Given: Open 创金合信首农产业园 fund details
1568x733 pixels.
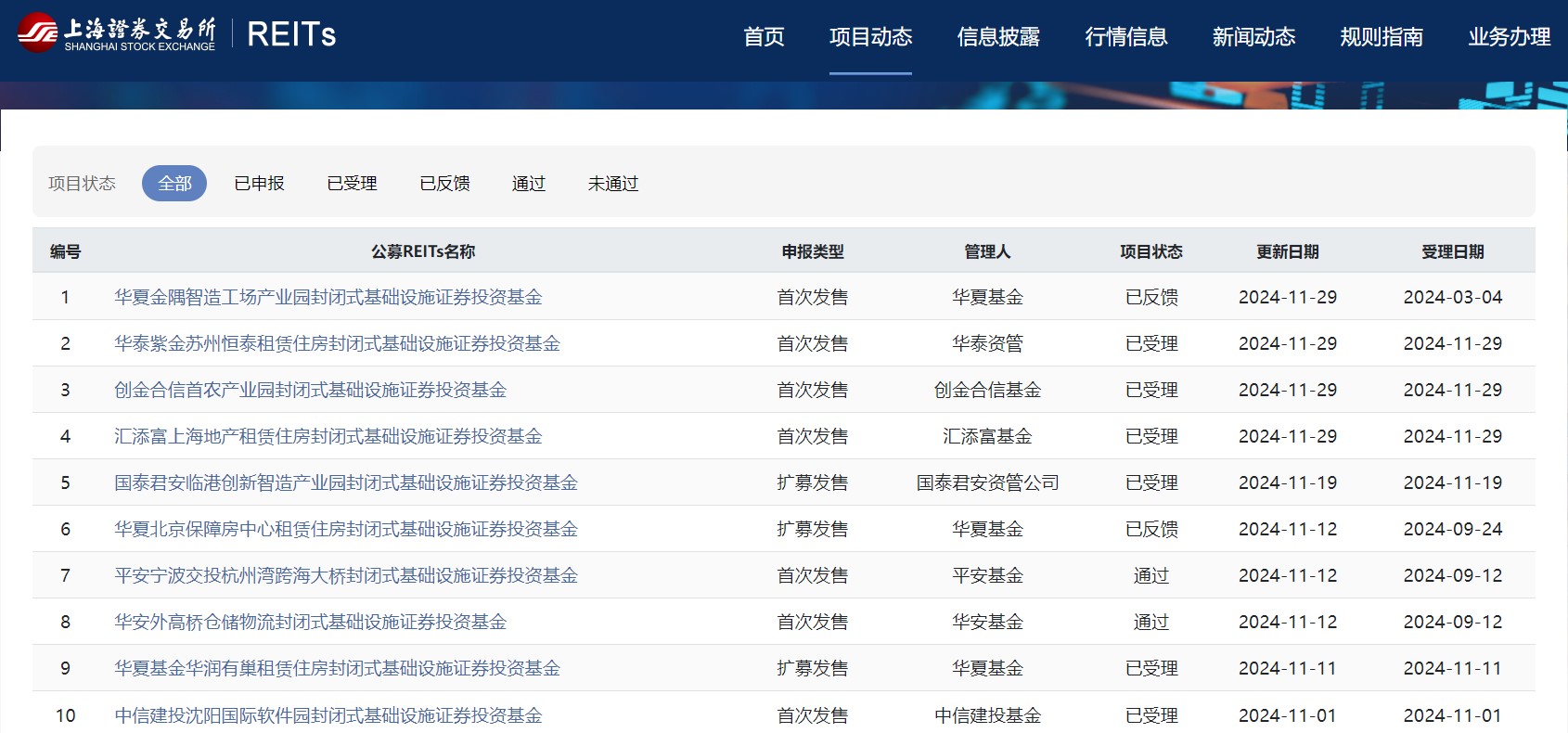Looking at the screenshot, I should [x=310, y=390].
